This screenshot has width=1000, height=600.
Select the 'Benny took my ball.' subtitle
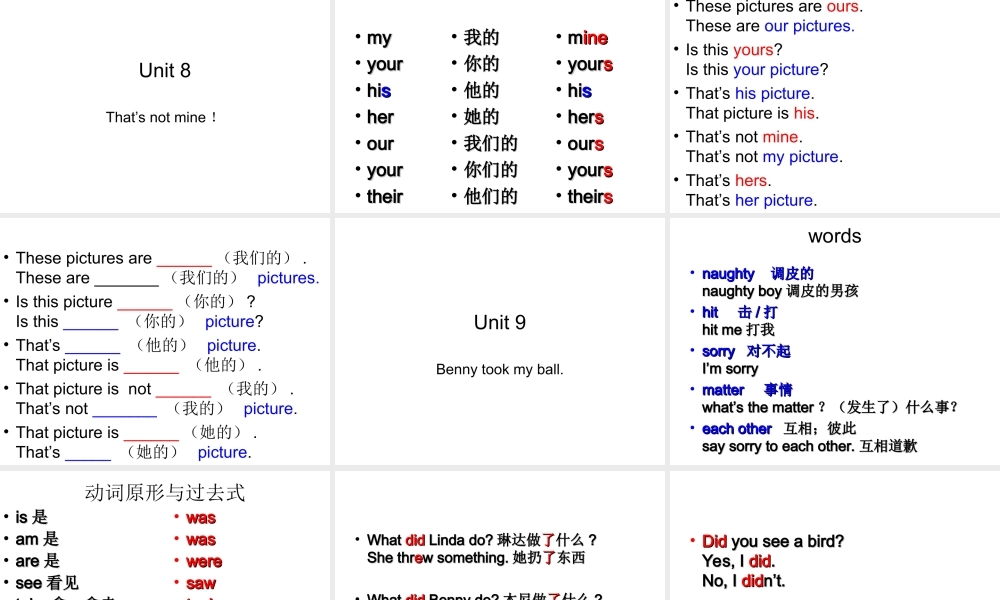[x=499, y=369]
